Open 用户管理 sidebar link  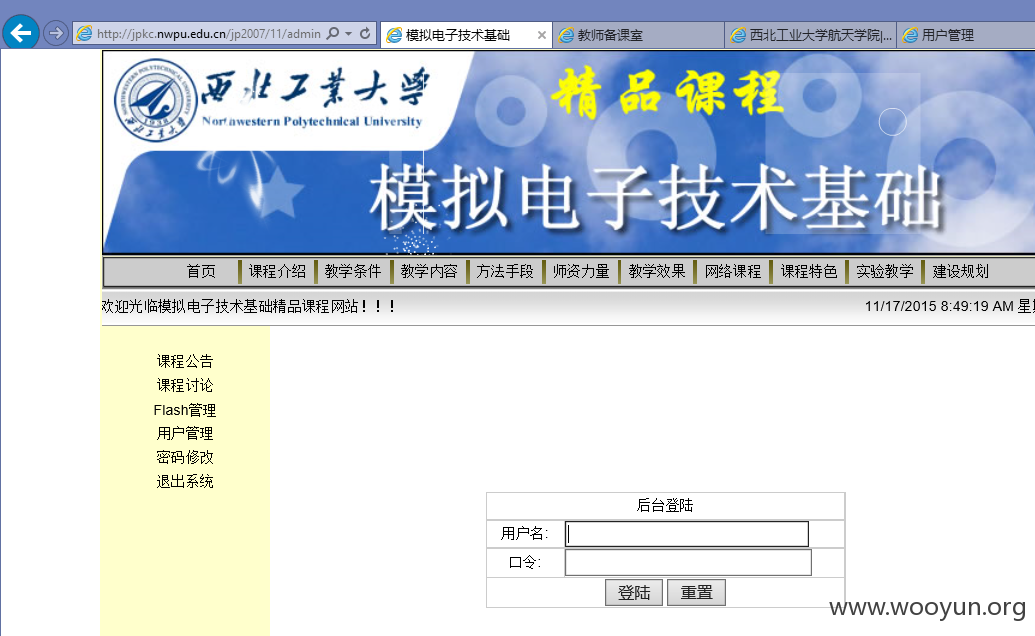[x=185, y=433]
